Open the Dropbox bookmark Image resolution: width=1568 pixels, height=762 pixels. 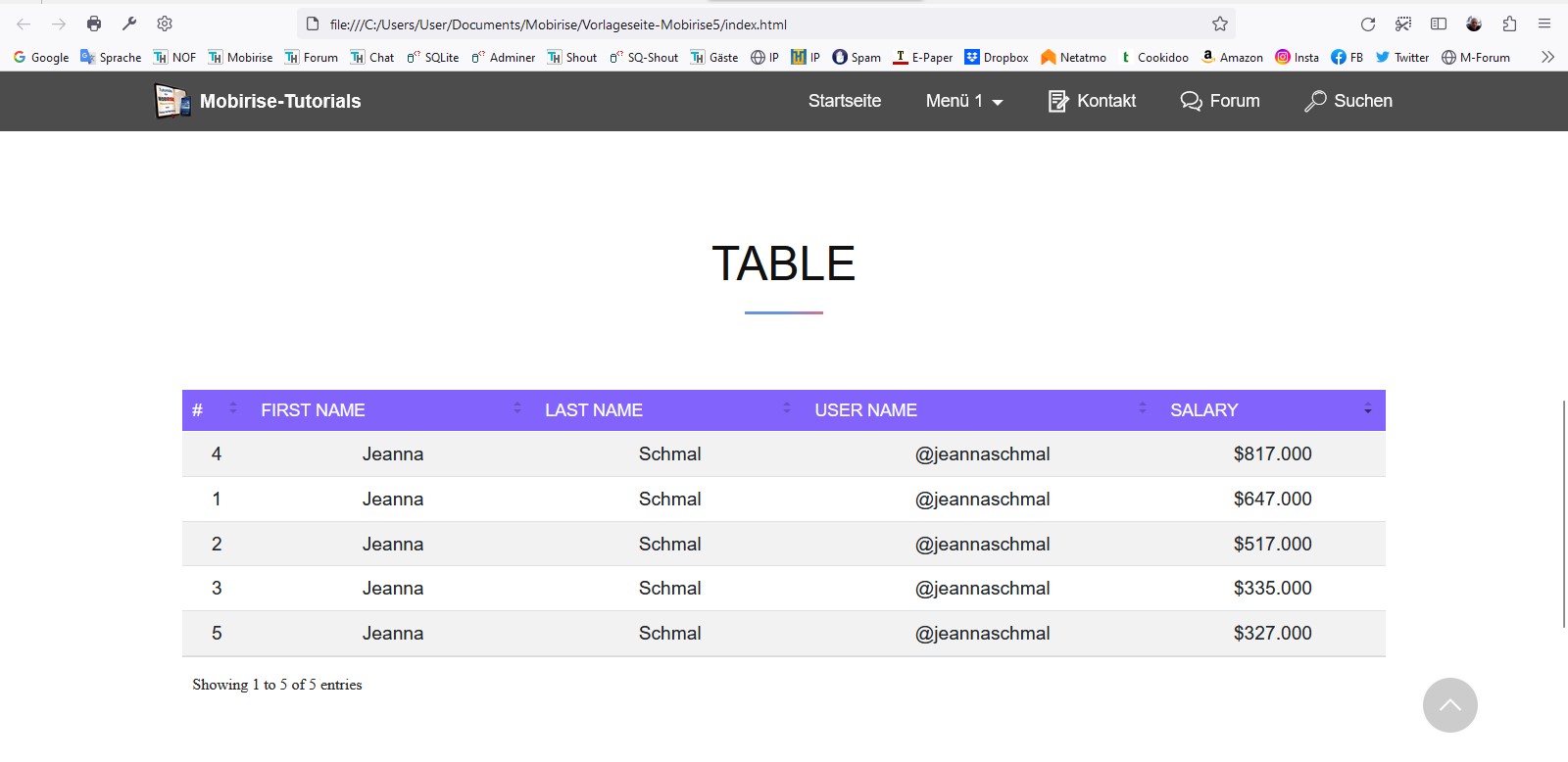(x=997, y=57)
